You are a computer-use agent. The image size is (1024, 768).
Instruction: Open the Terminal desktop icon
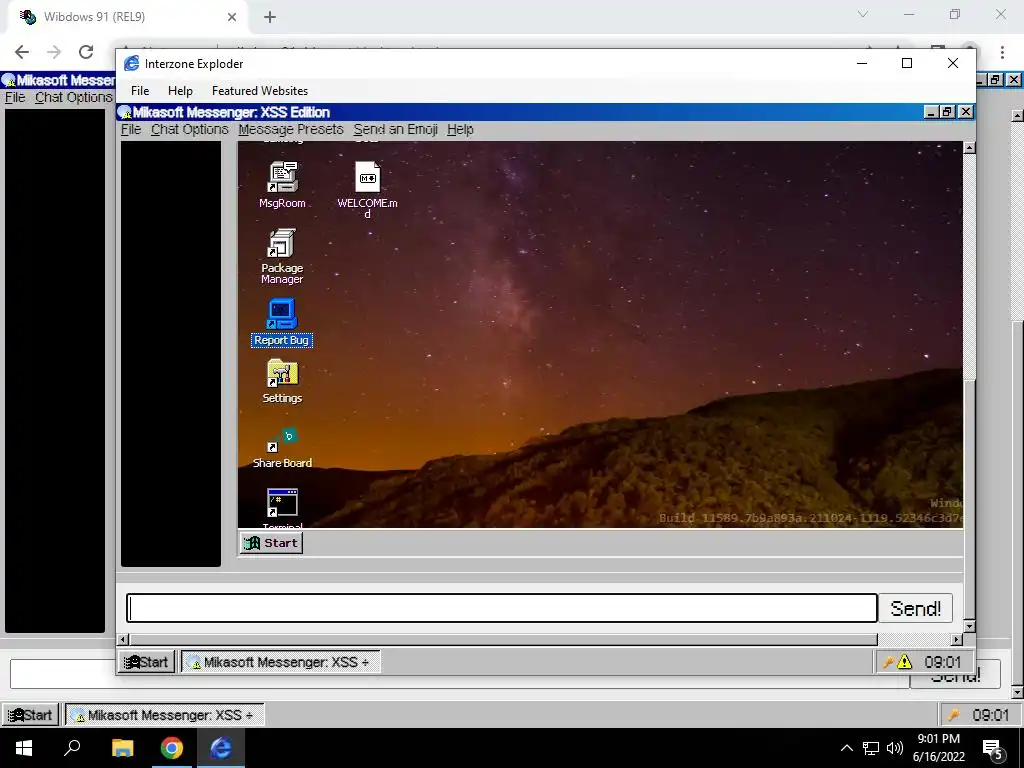click(282, 507)
